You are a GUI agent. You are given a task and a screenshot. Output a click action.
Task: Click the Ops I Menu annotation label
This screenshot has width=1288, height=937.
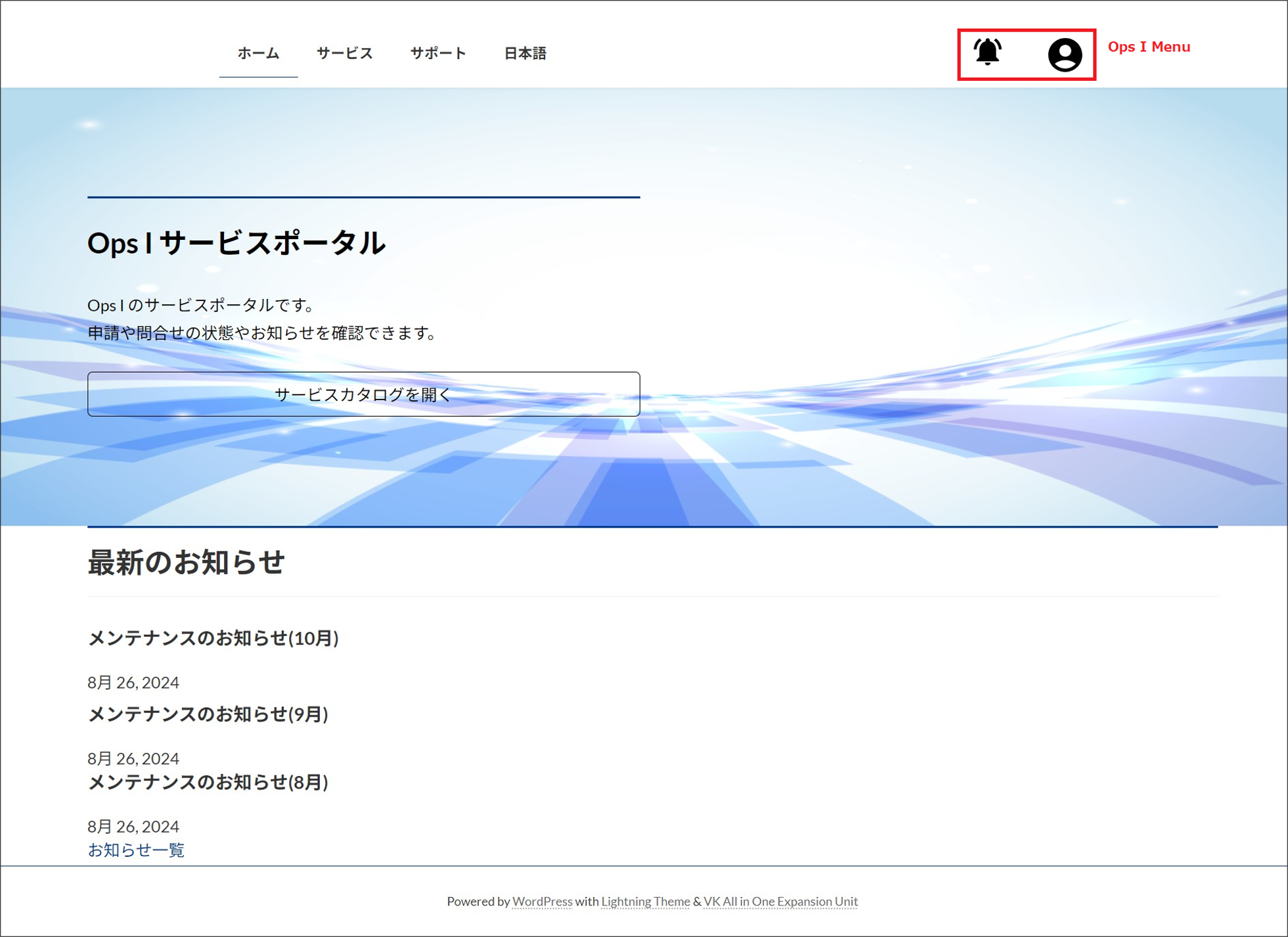click(1148, 47)
